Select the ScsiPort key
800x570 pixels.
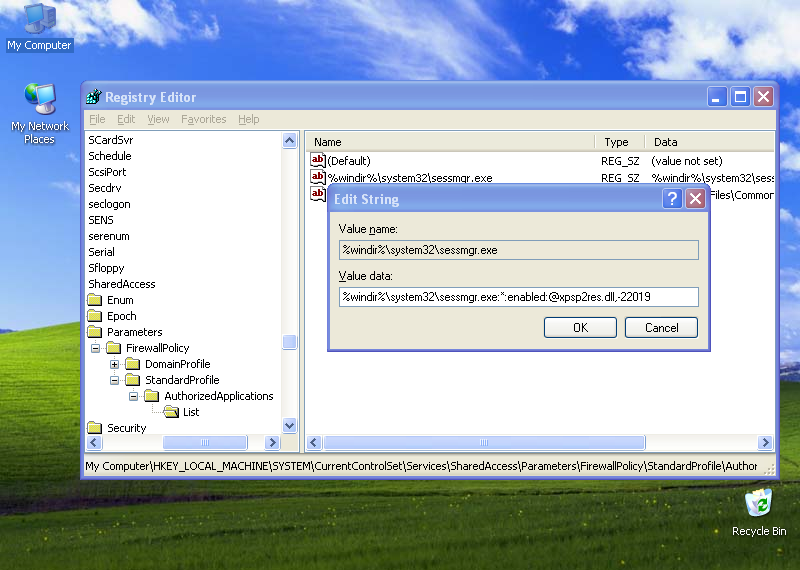point(107,172)
